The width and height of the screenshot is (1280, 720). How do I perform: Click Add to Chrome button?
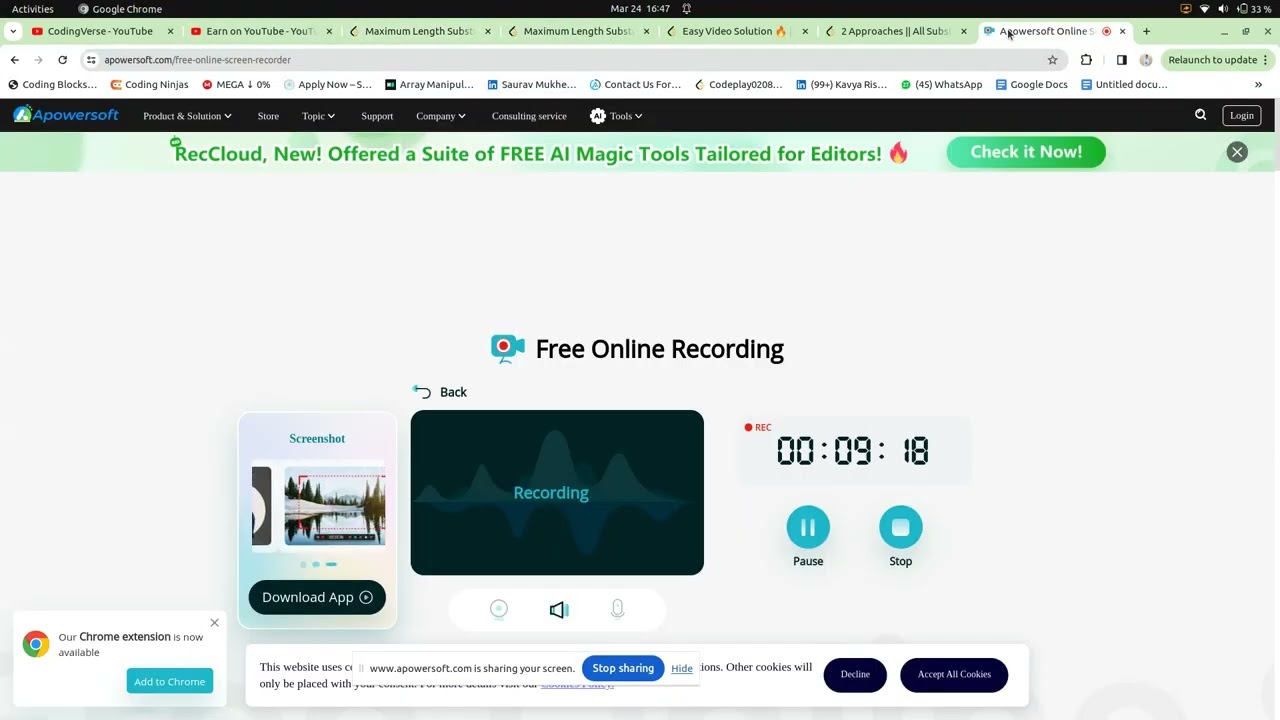[x=170, y=681]
